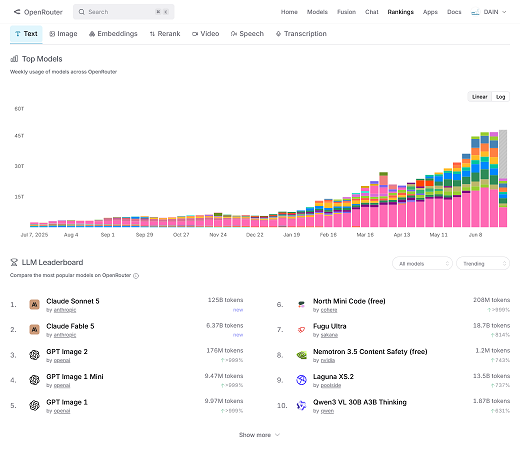Click the Search input field
Image resolution: width=520 pixels, height=461 pixels.
coord(124,12)
